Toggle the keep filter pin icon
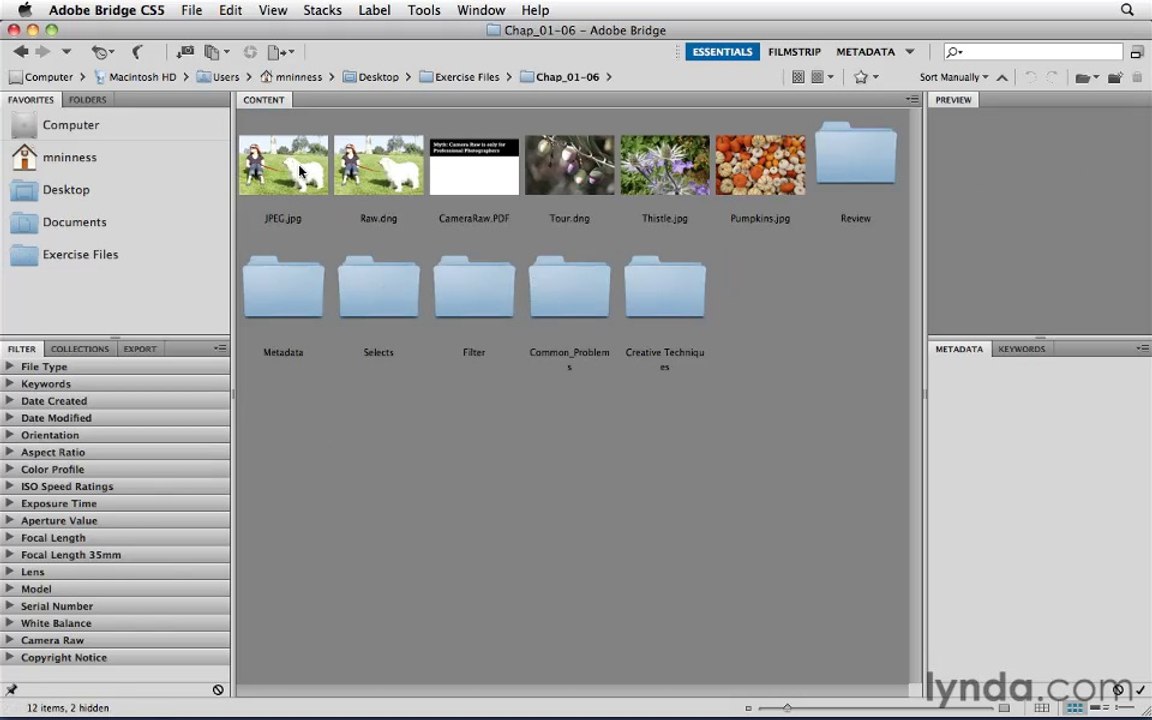 (11, 690)
